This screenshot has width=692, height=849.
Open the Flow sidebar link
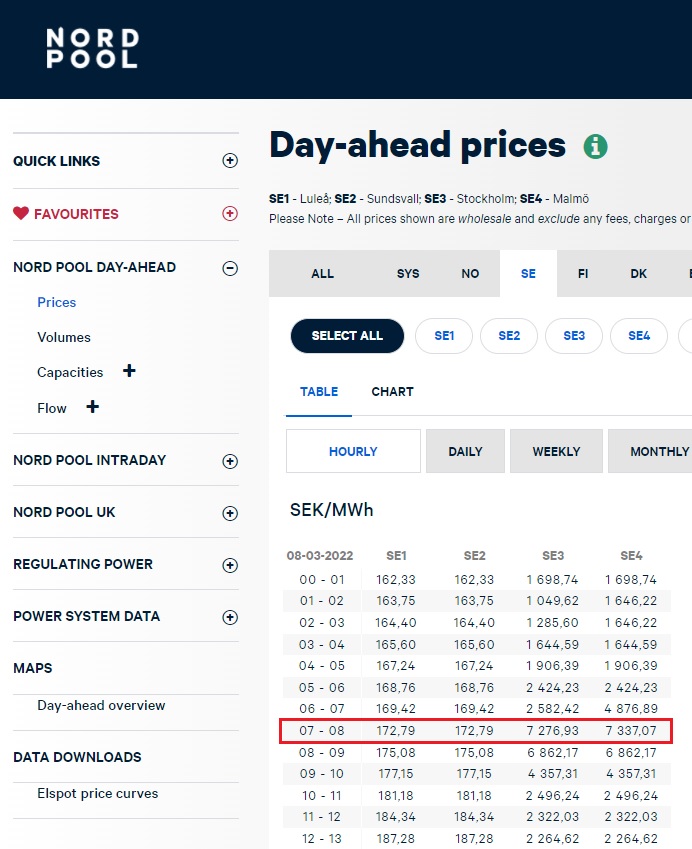pyautogui.click(x=51, y=408)
